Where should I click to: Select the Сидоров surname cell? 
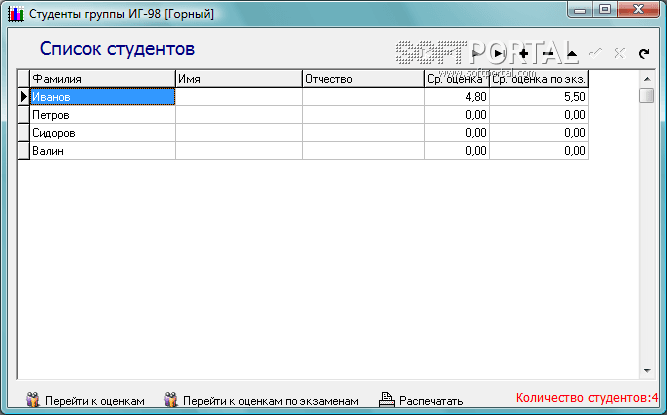point(102,133)
